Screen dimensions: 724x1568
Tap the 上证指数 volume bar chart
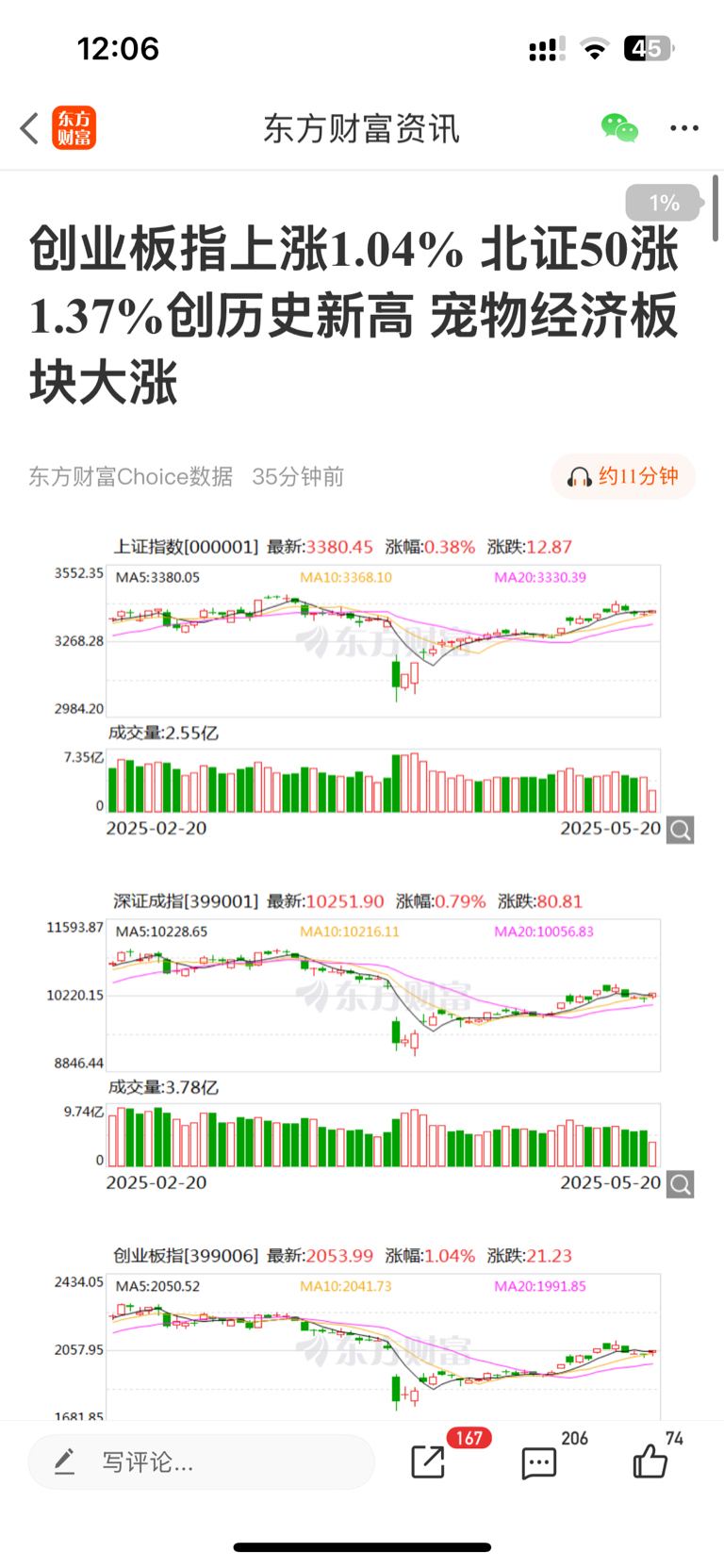click(x=384, y=781)
